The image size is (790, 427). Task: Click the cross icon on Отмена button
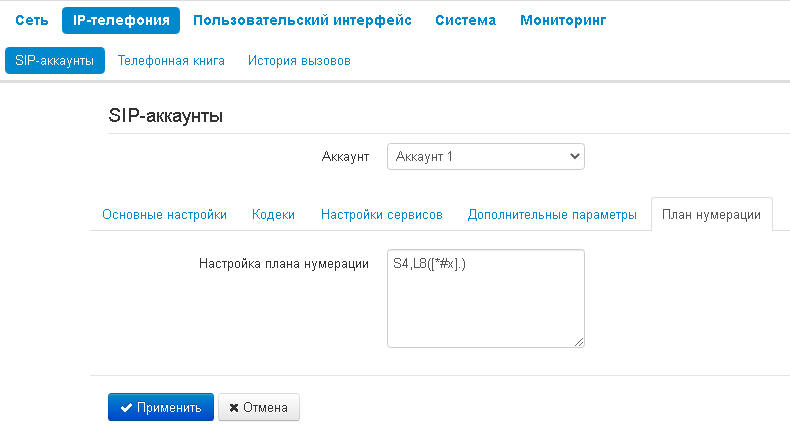pyautogui.click(x=234, y=407)
